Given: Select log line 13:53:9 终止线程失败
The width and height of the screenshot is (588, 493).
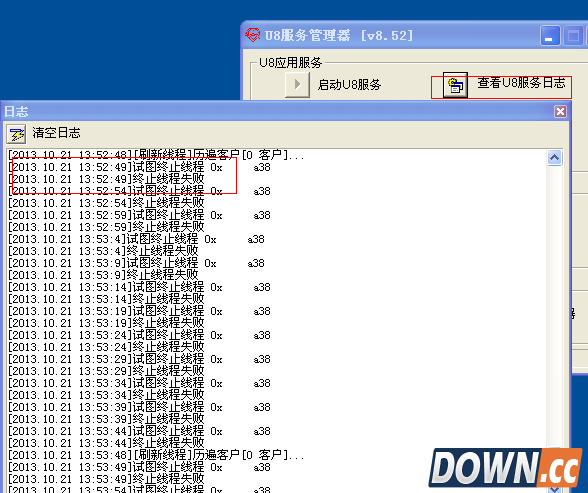Looking at the screenshot, I should coord(103,275).
